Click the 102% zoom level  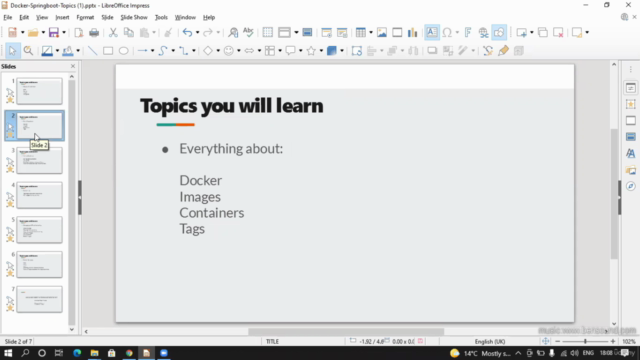pyautogui.click(x=629, y=341)
